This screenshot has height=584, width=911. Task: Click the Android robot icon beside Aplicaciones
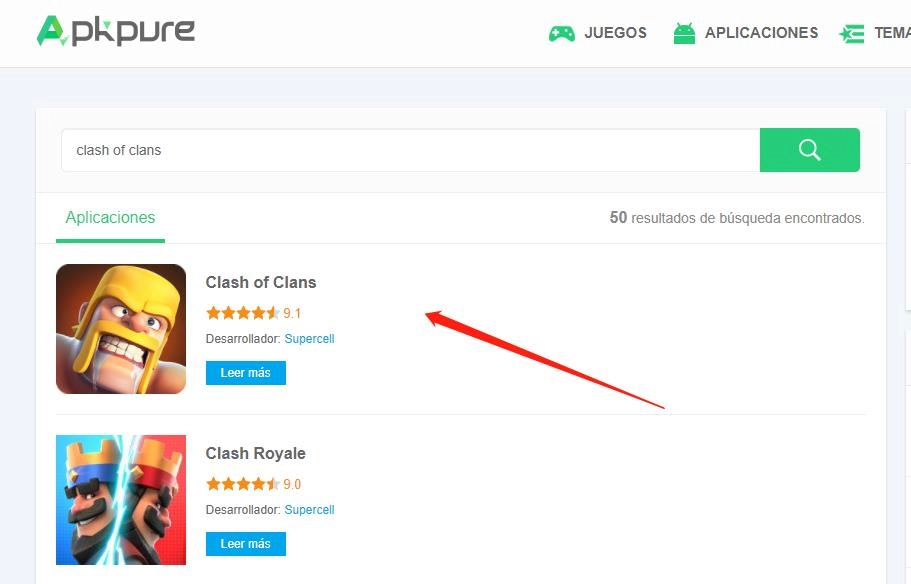[x=684, y=33]
